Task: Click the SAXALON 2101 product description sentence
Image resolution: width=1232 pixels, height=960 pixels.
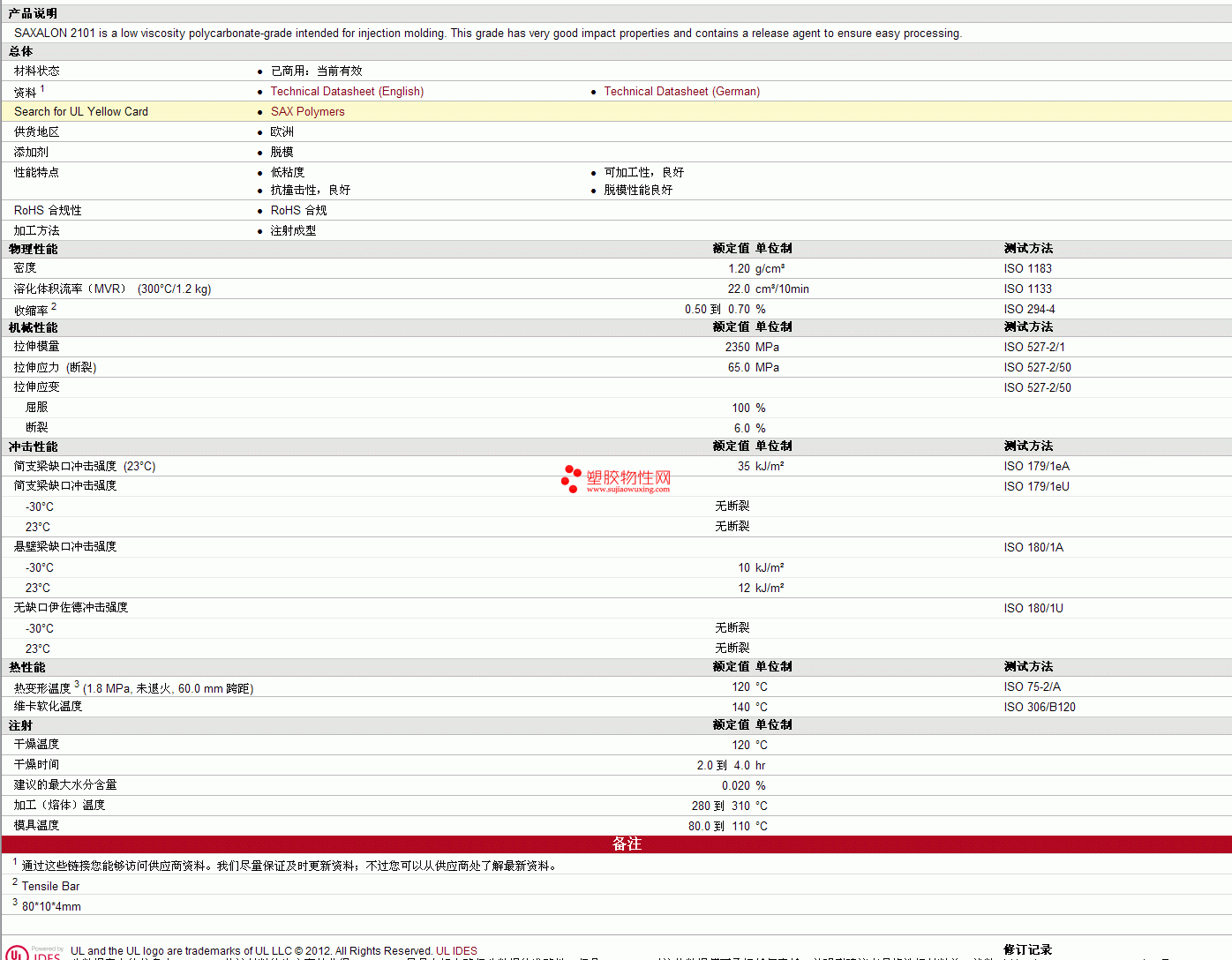Action: tap(487, 33)
